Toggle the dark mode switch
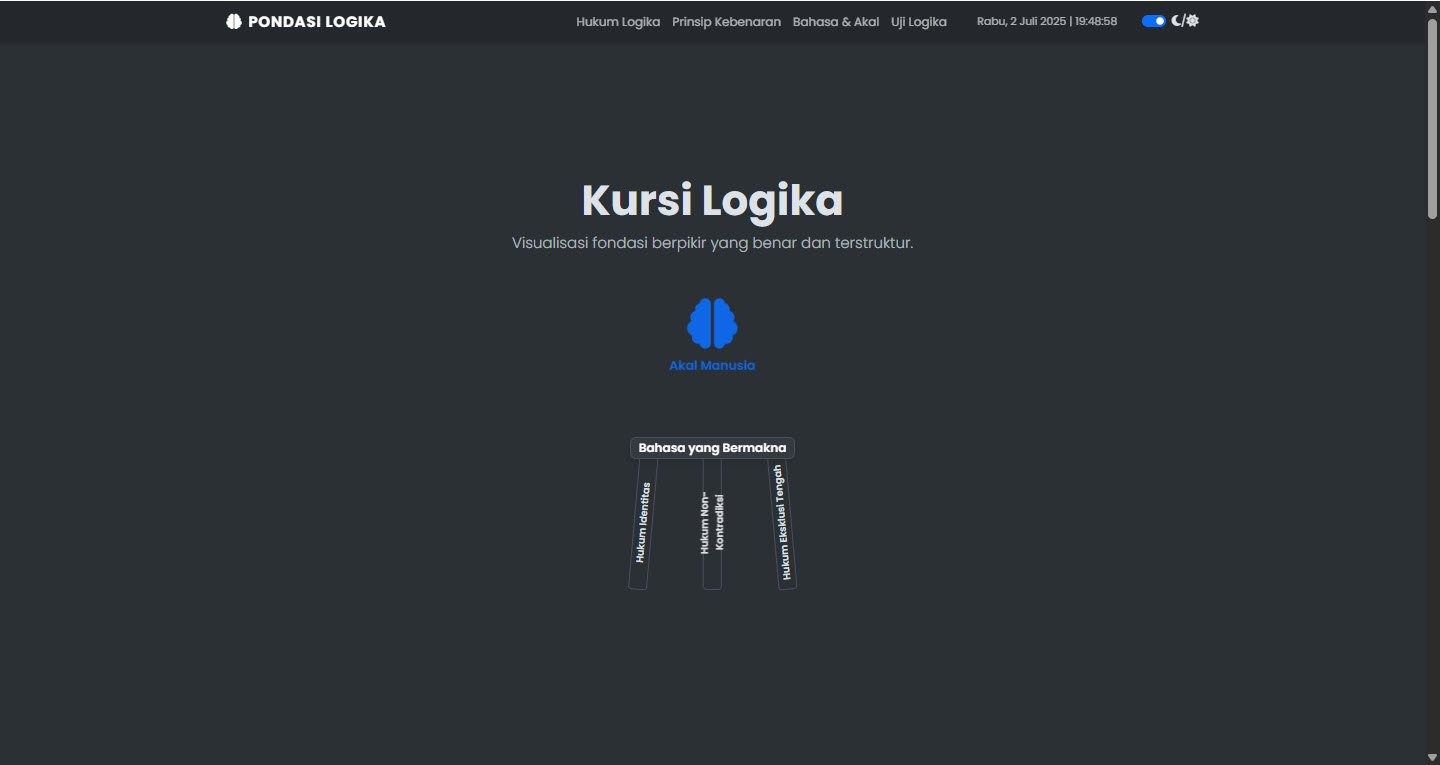The width and height of the screenshot is (1440, 765). 1154,21
